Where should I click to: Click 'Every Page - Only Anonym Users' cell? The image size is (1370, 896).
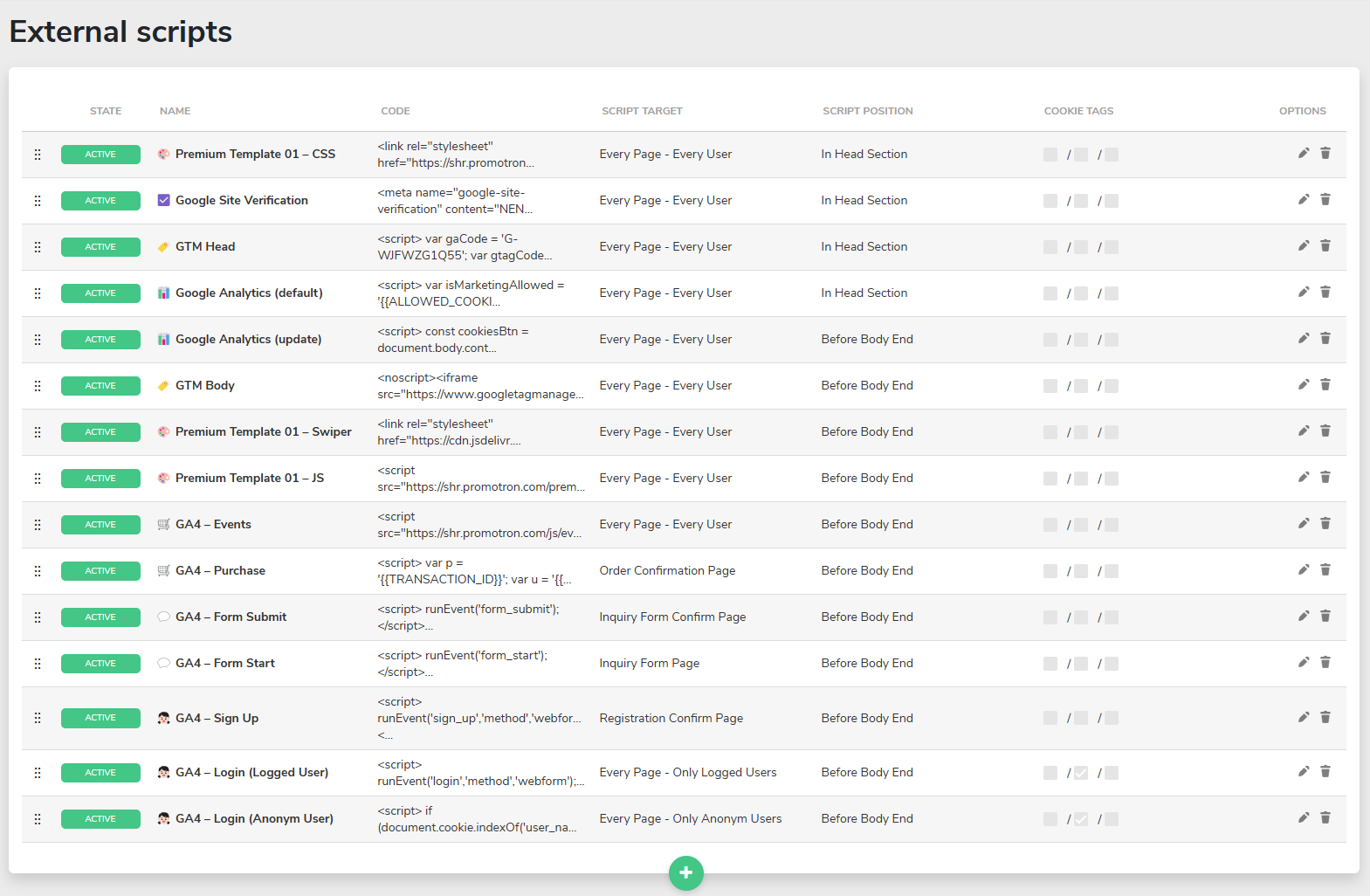click(x=691, y=818)
